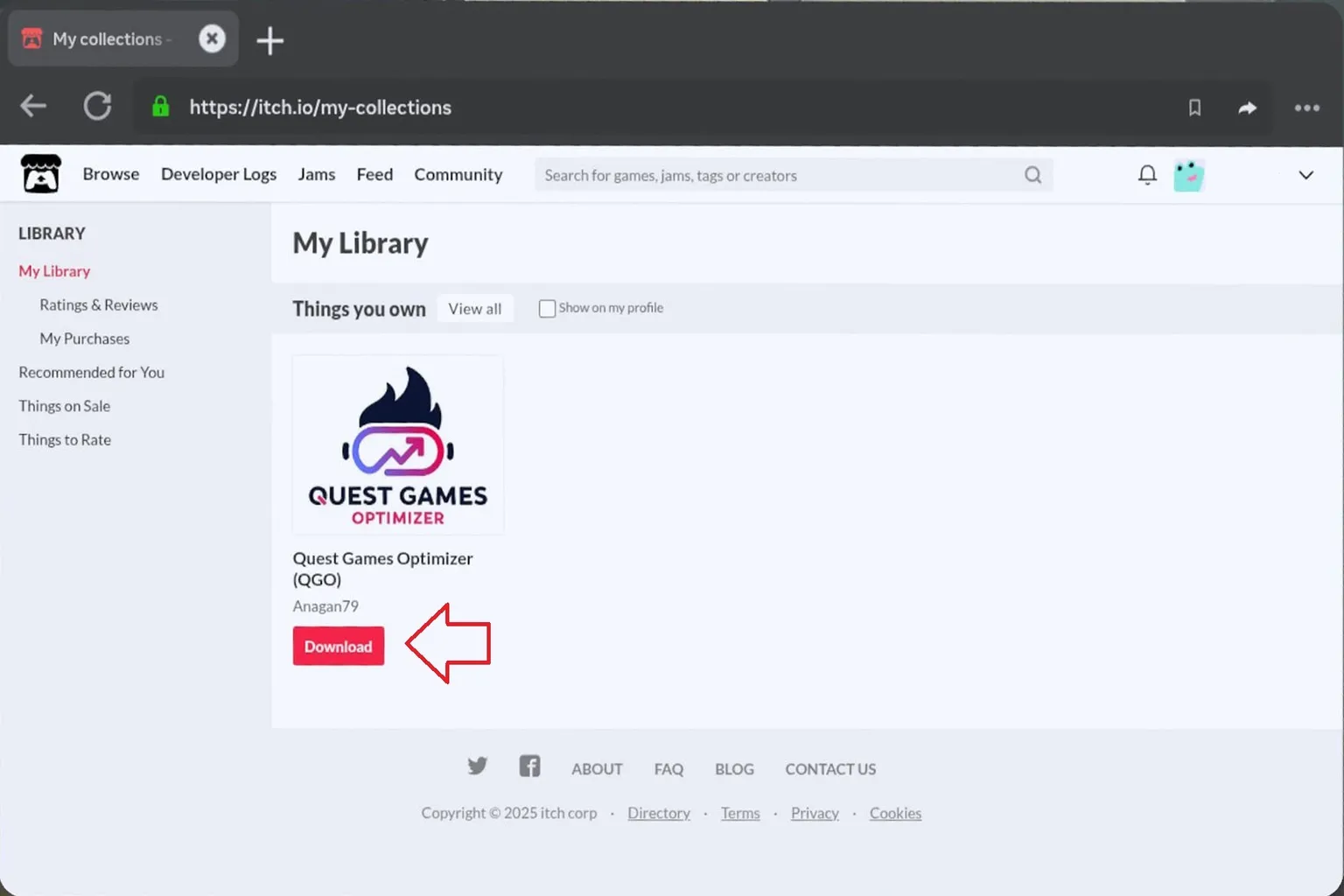The width and height of the screenshot is (1344, 896).
Task: Open the Browse menu item
Action: tap(111, 174)
